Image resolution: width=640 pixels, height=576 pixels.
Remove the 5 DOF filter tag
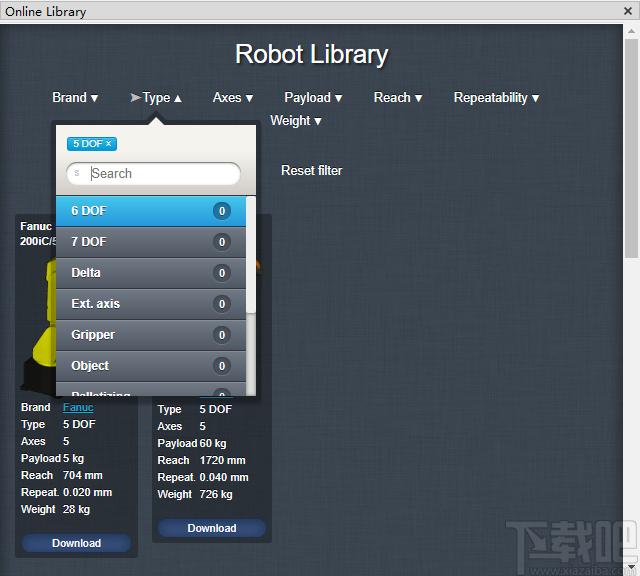click(109, 144)
